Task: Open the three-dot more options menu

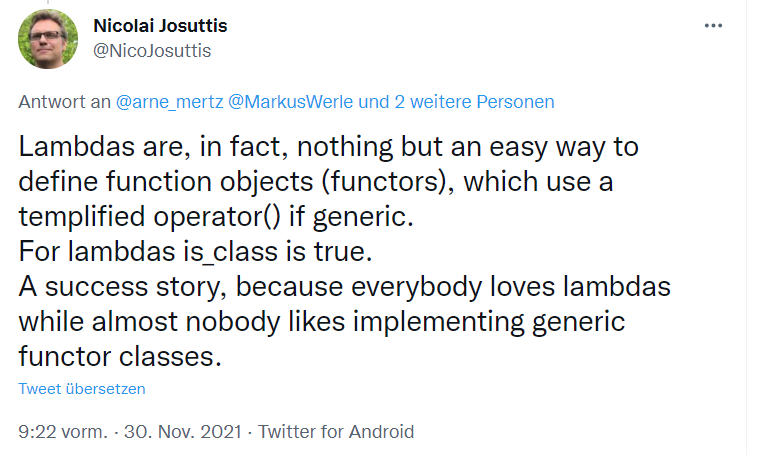Action: (x=713, y=26)
